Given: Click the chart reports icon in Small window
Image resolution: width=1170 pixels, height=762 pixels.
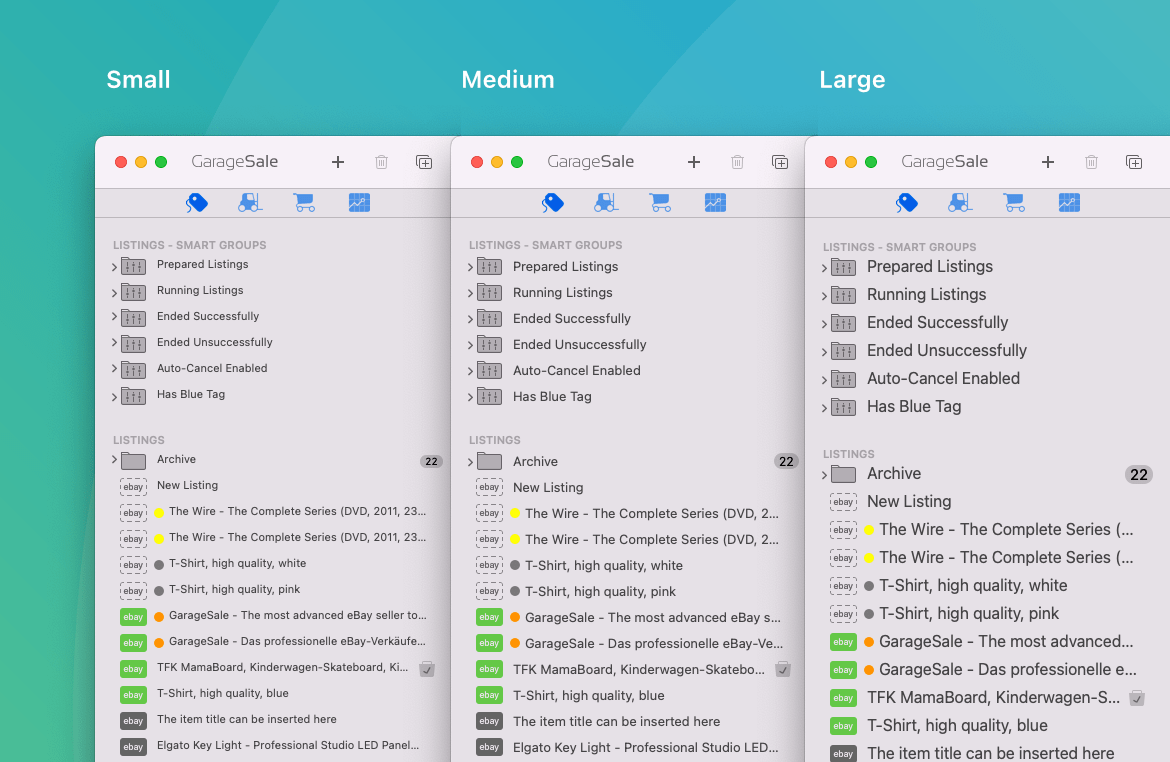Looking at the screenshot, I should [x=359, y=203].
